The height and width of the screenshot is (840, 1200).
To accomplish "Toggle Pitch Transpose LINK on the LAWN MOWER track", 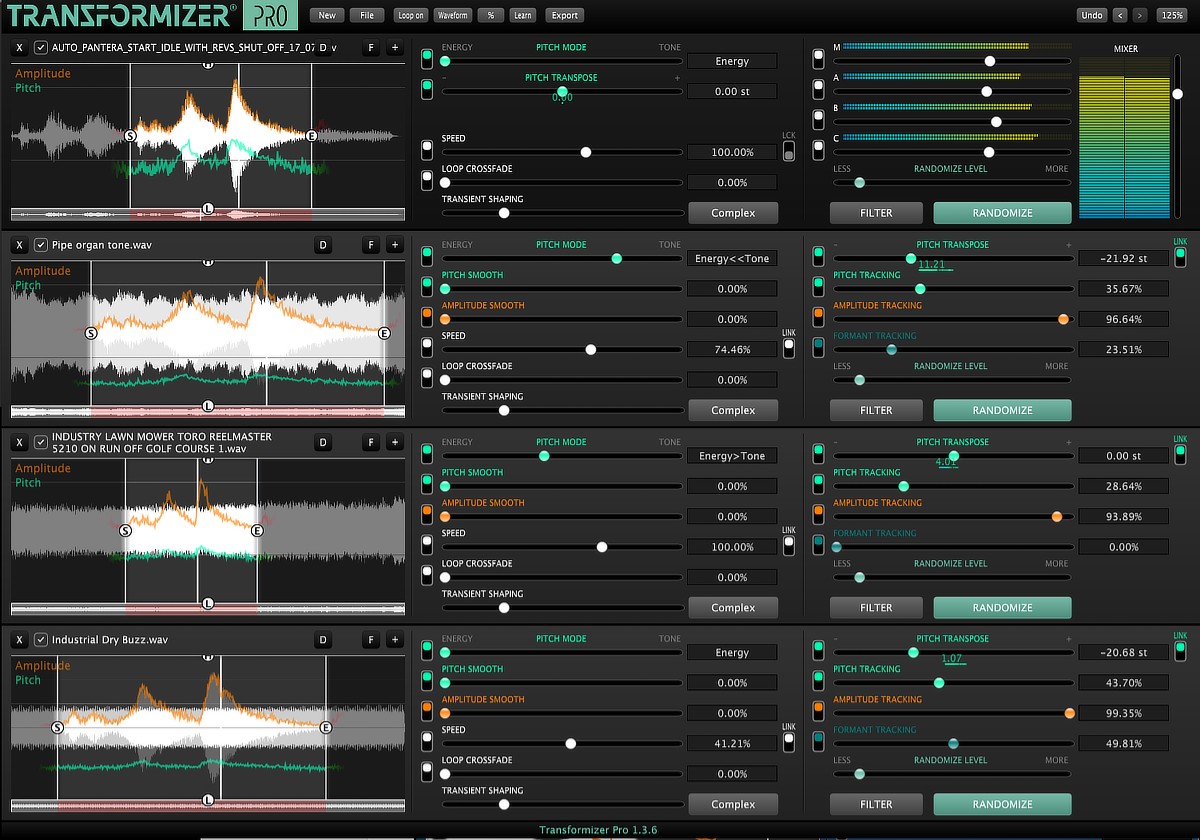I will coord(1181,453).
